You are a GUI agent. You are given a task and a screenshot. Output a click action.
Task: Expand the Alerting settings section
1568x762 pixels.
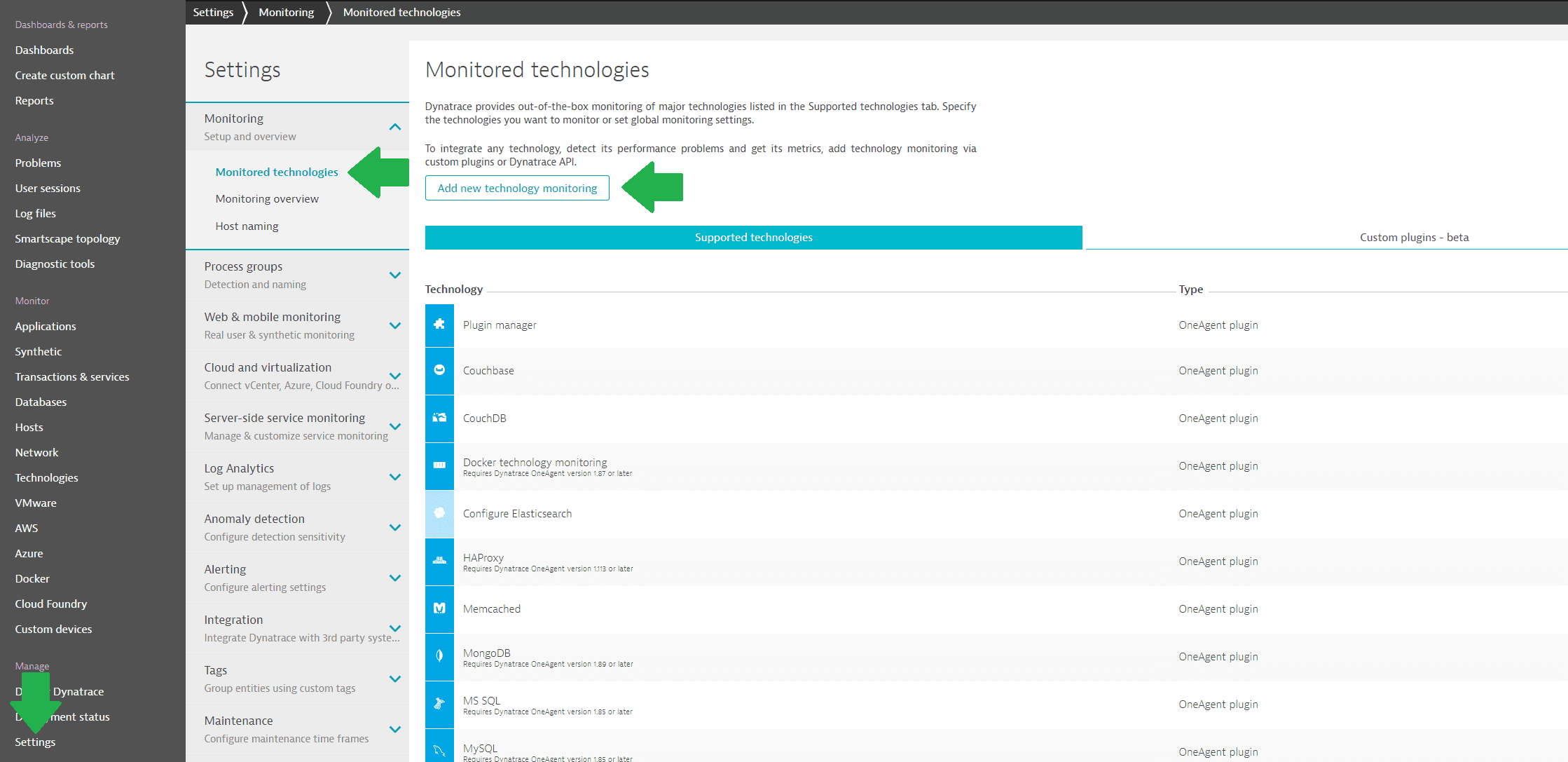click(395, 578)
